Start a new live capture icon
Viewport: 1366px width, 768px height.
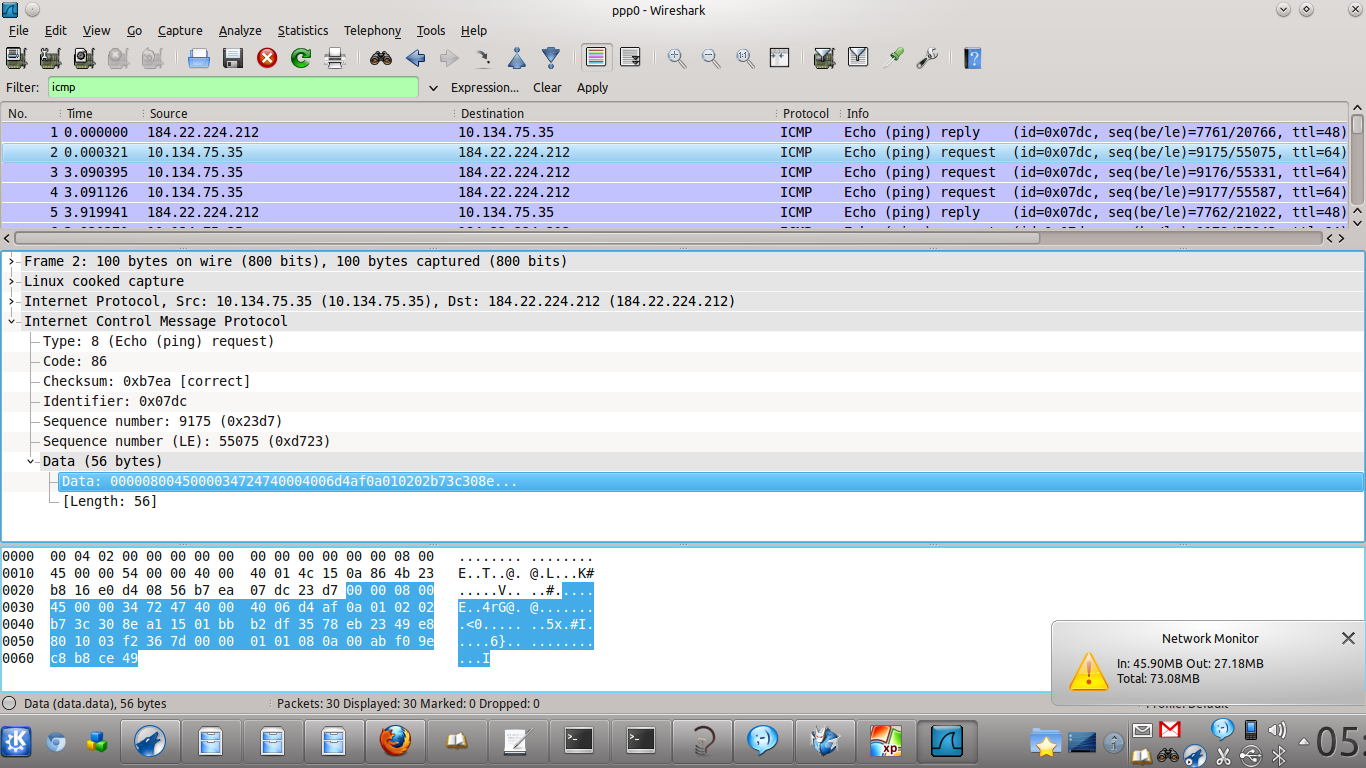[85, 58]
